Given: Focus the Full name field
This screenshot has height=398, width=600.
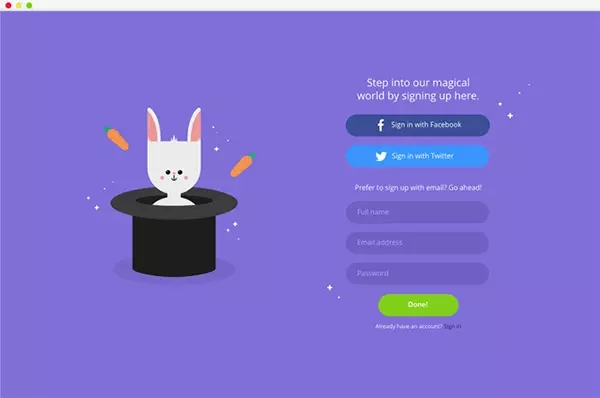Looking at the screenshot, I should pyautogui.click(x=417, y=212).
